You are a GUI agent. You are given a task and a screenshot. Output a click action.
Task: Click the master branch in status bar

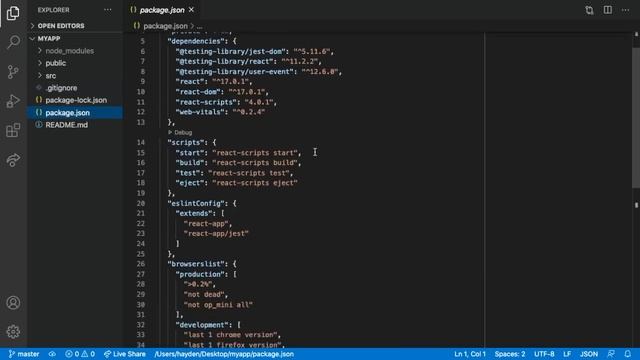tap(24, 354)
